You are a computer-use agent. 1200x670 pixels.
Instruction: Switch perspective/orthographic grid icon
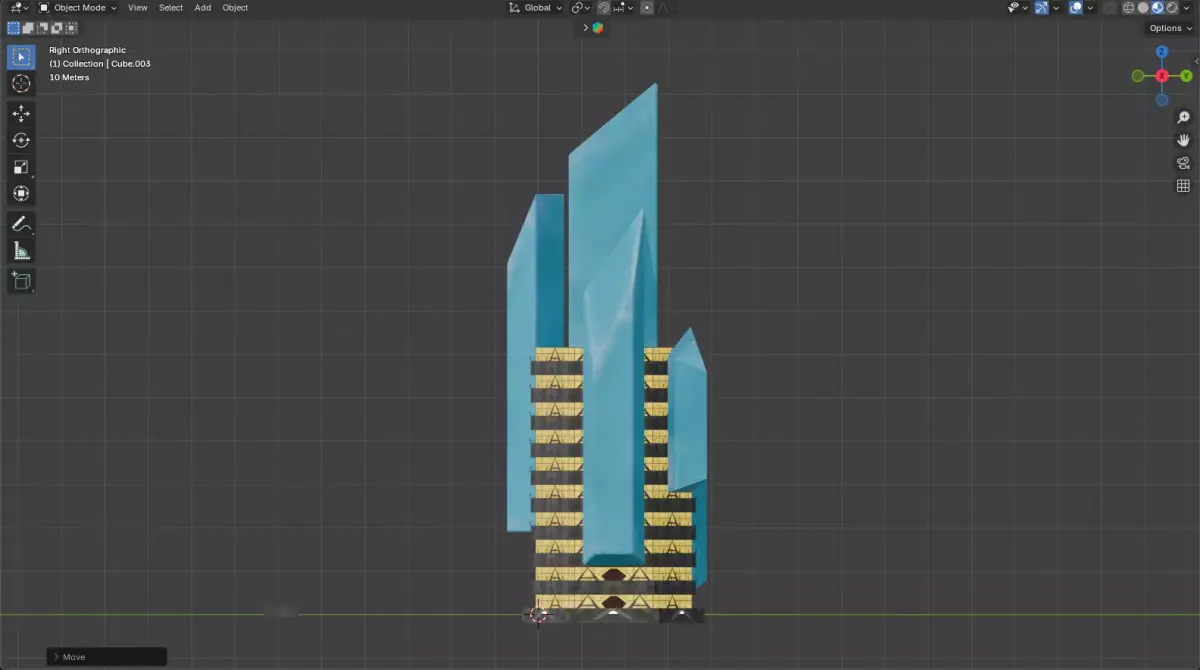click(1183, 186)
